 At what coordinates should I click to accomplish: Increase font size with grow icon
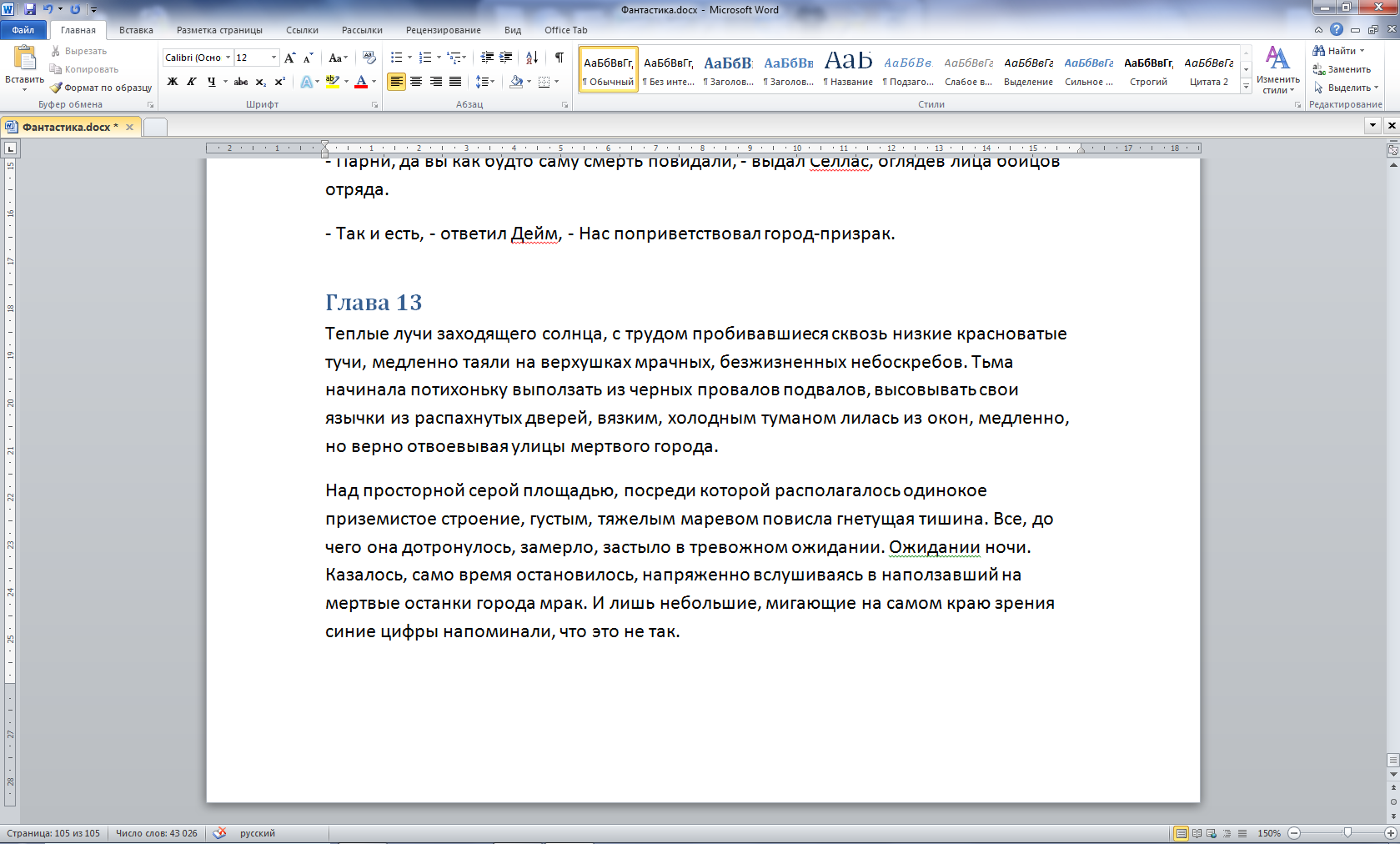(x=289, y=58)
